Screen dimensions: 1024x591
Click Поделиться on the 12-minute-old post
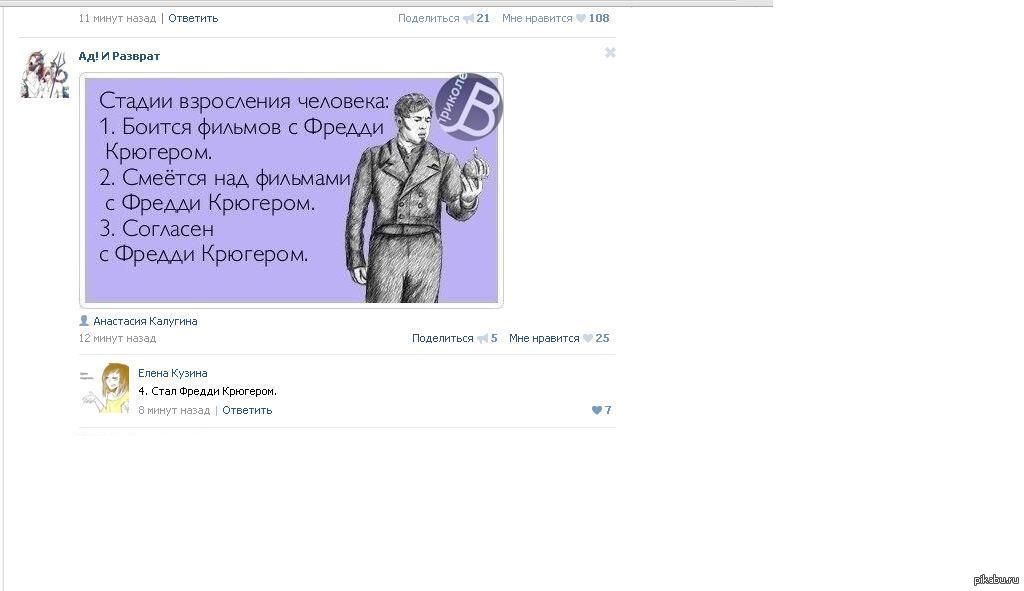(442, 338)
